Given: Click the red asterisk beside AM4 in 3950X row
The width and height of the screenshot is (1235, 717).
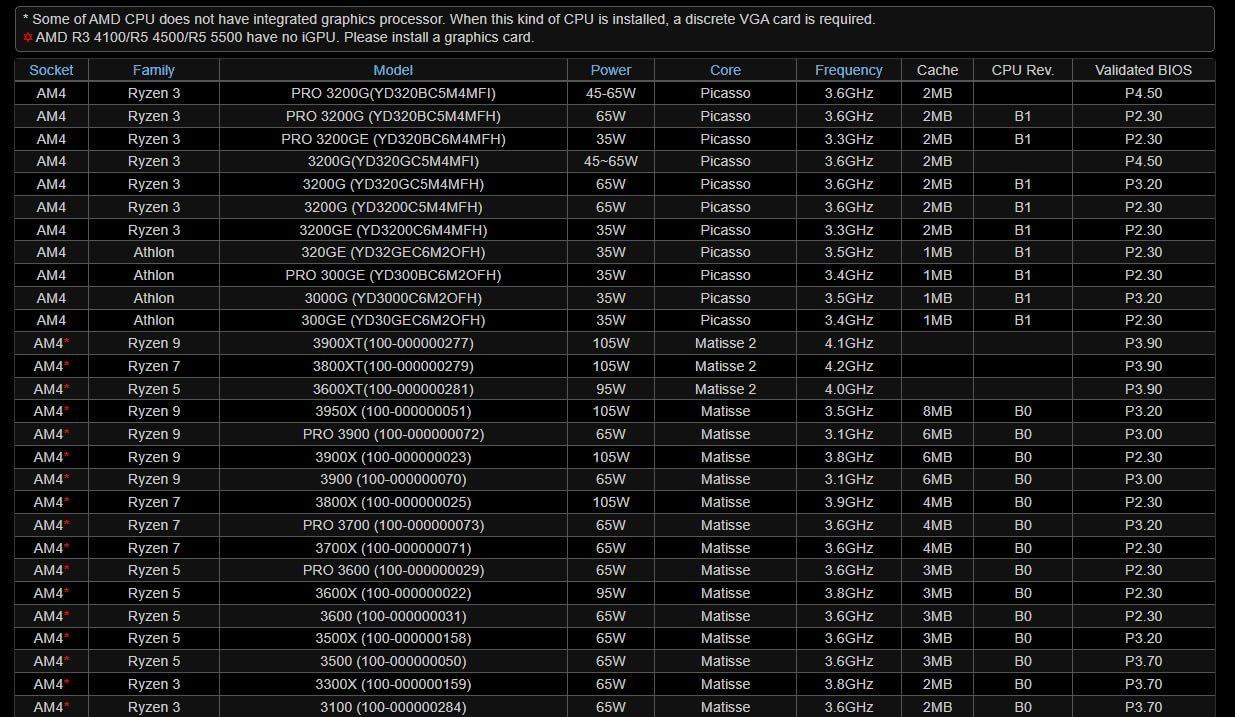Looking at the screenshot, I should point(67,411).
